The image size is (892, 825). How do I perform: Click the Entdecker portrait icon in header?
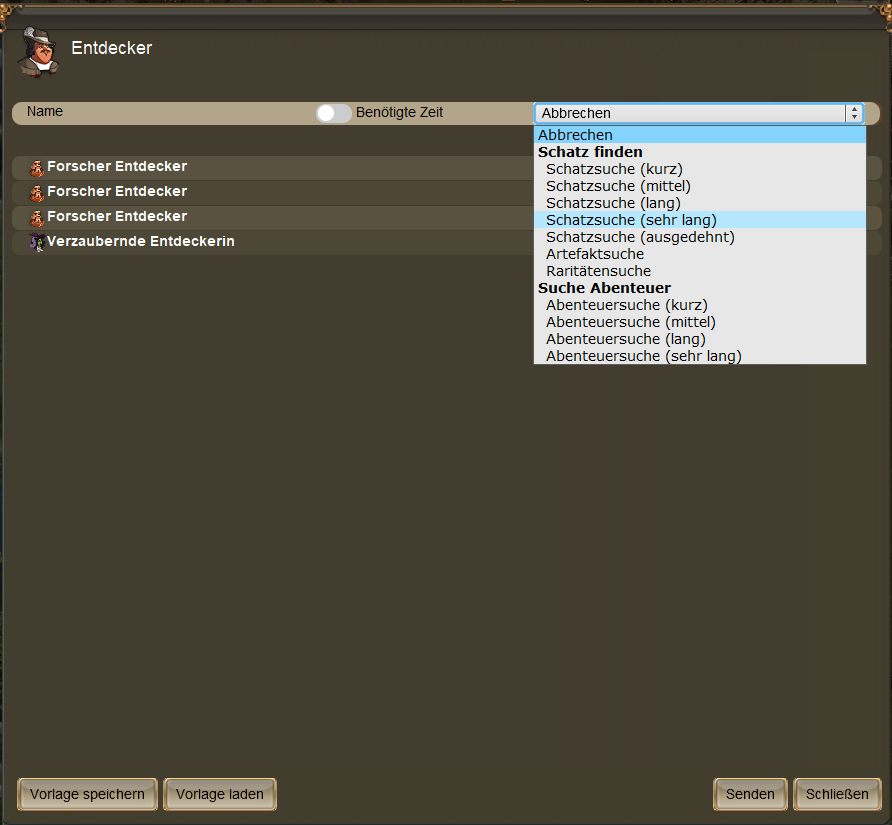click(x=38, y=52)
